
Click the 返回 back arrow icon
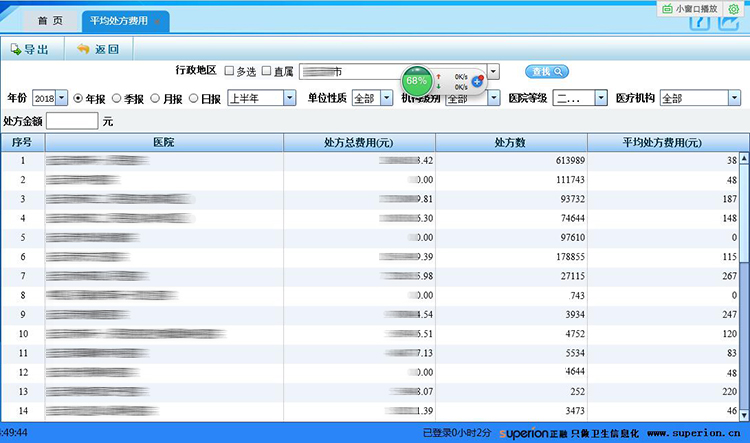tap(84, 49)
